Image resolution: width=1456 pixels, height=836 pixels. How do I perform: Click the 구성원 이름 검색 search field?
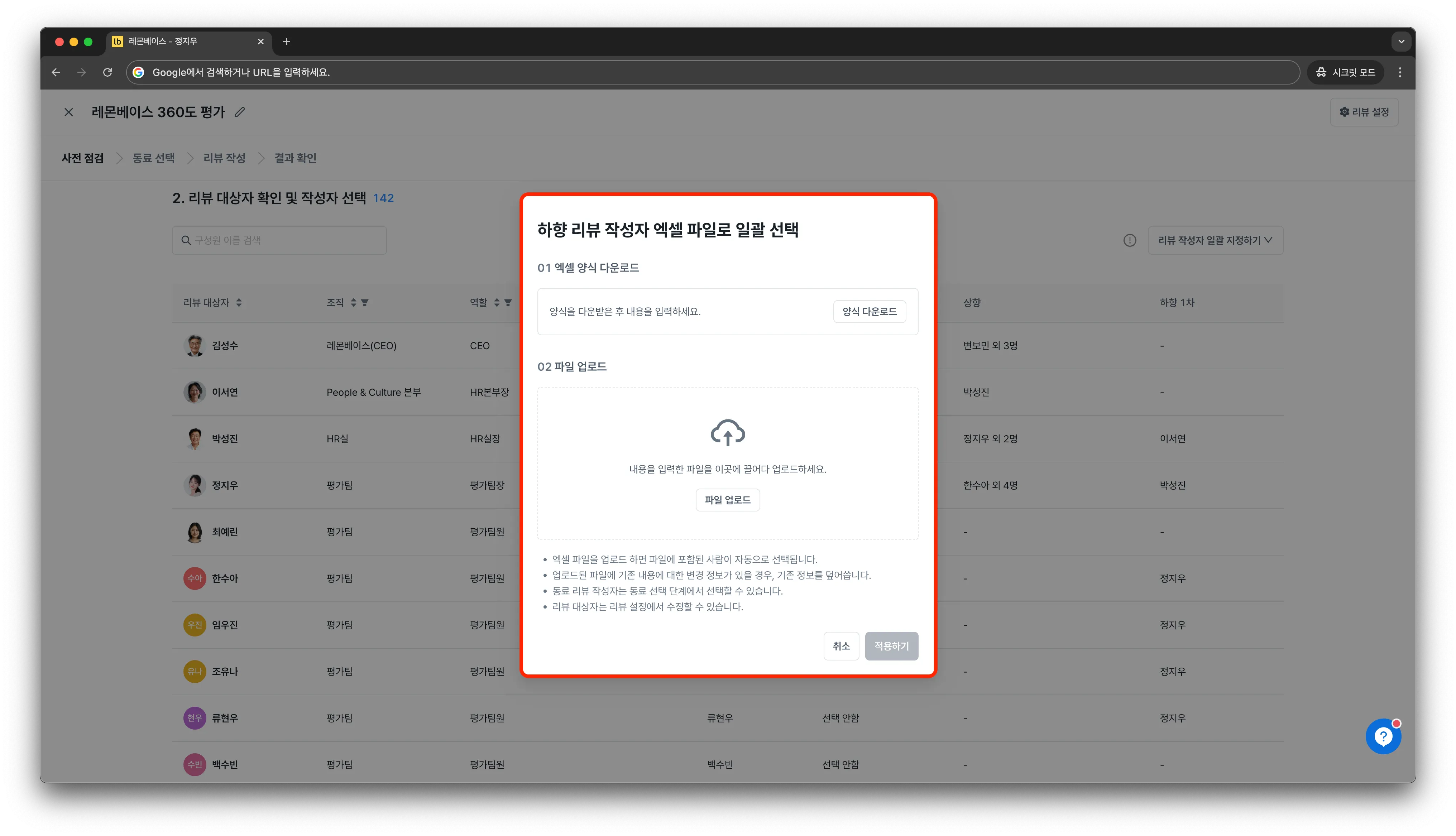pos(279,241)
